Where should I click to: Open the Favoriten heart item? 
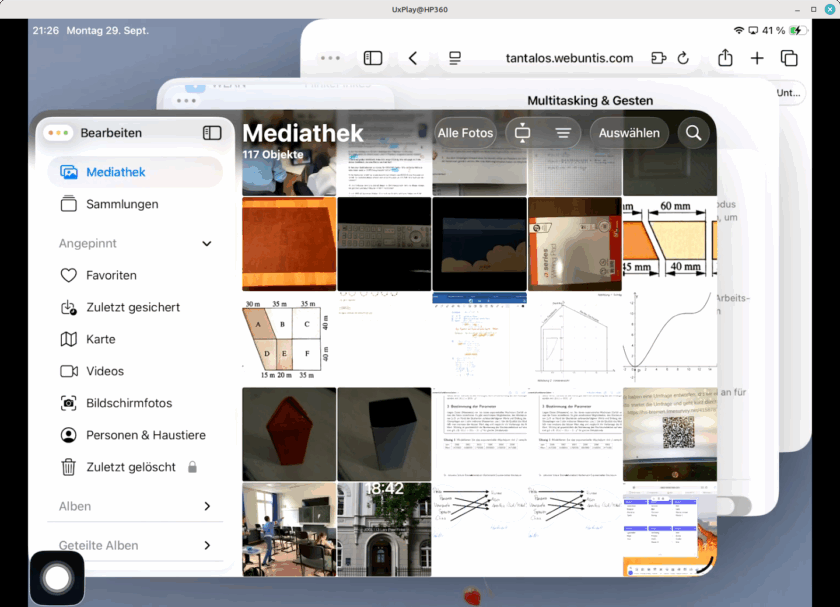(x=111, y=275)
